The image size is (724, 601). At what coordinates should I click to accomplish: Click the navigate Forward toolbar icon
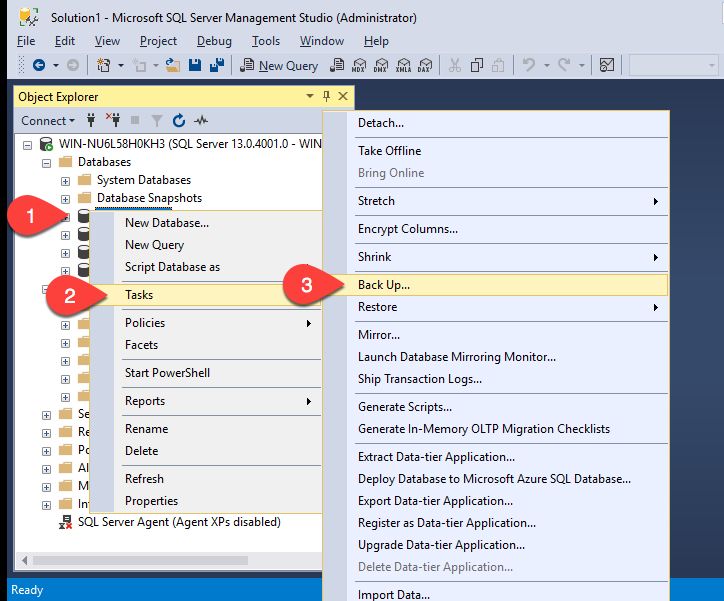tap(72, 65)
